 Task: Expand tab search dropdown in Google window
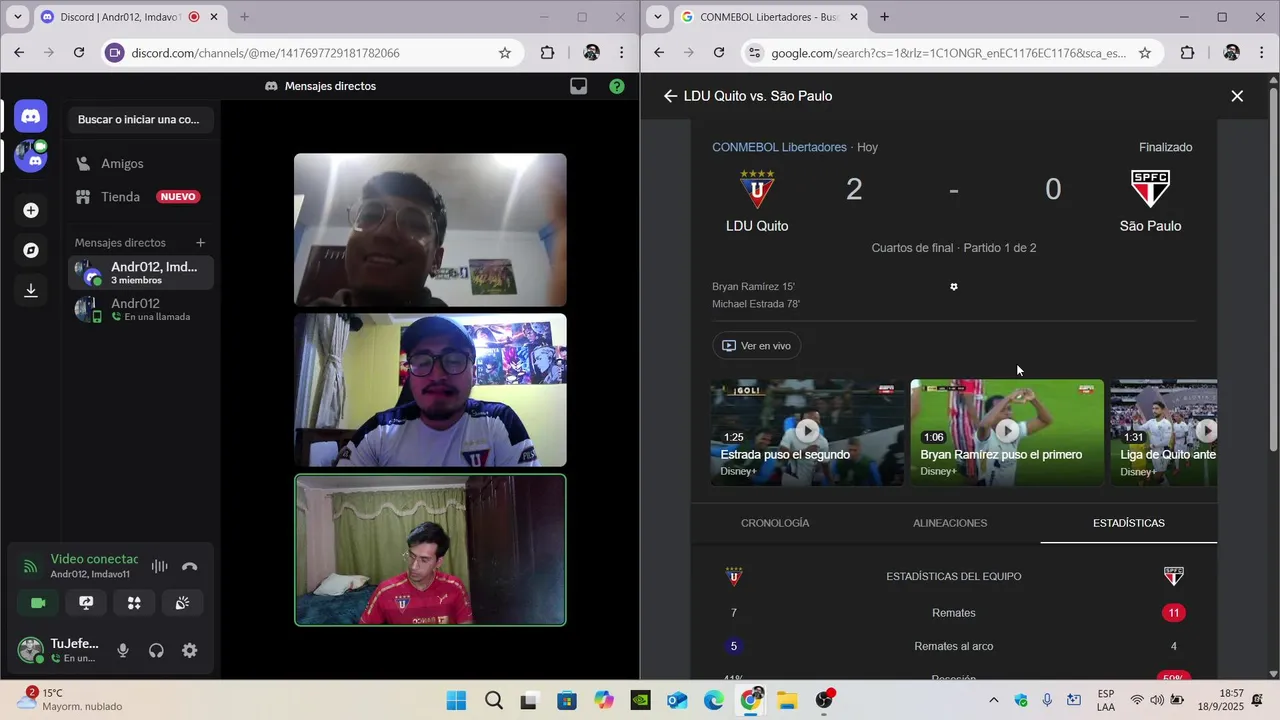click(657, 17)
